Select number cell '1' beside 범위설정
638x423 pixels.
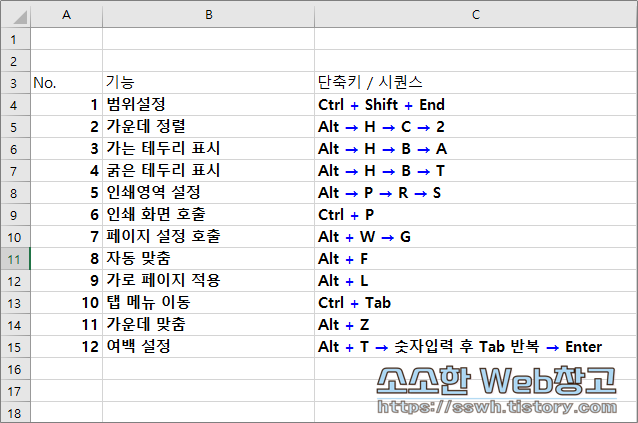[x=66, y=105]
